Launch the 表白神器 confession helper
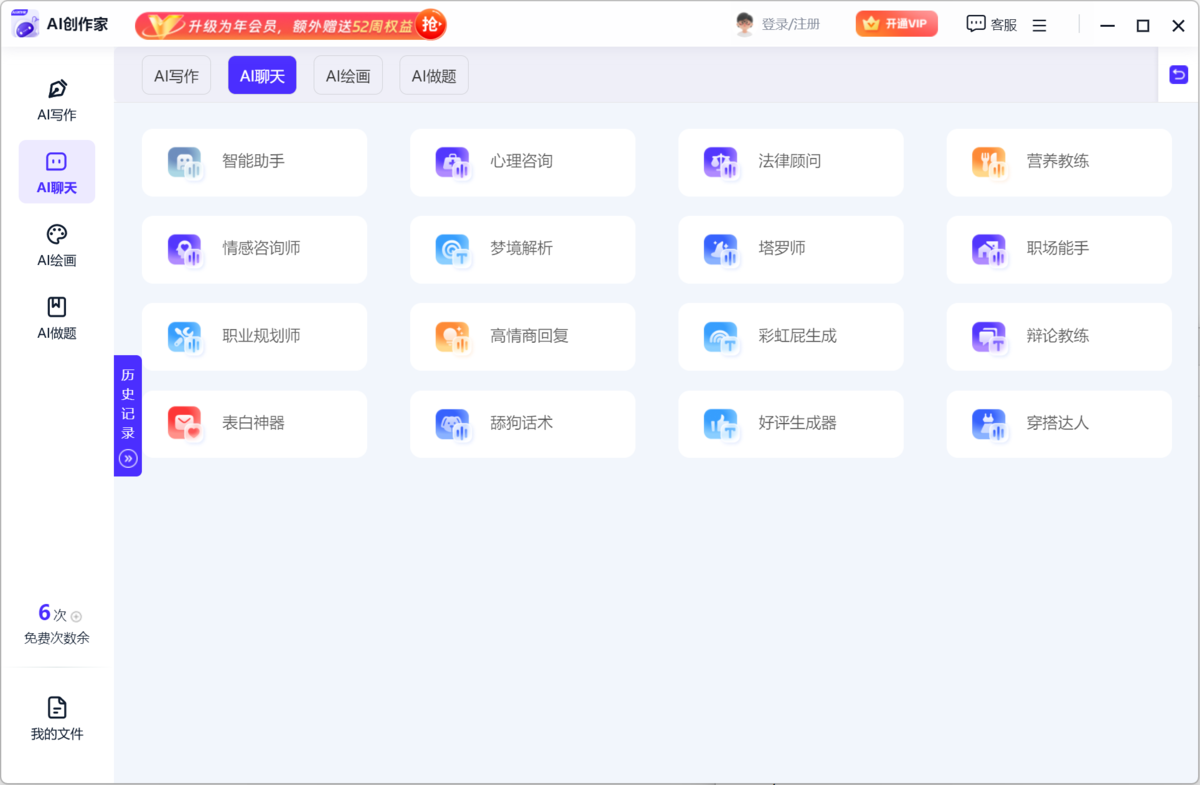 [x=254, y=423]
